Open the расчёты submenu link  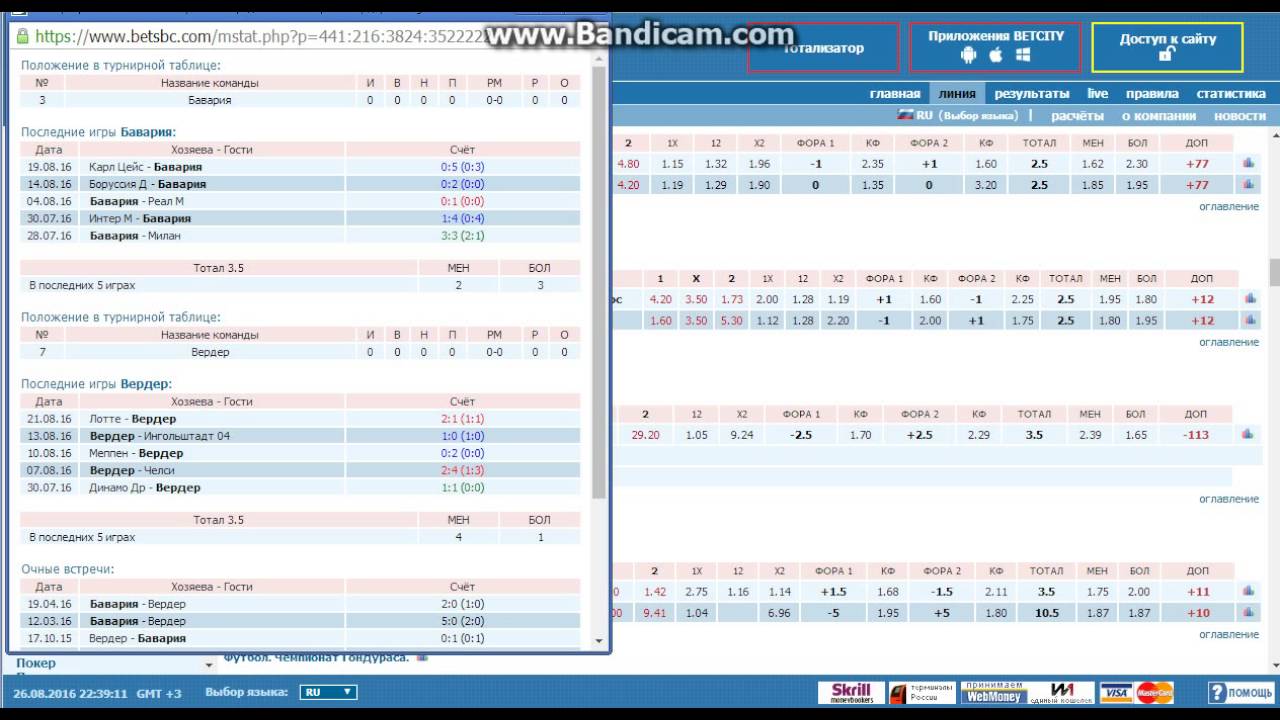1077,116
